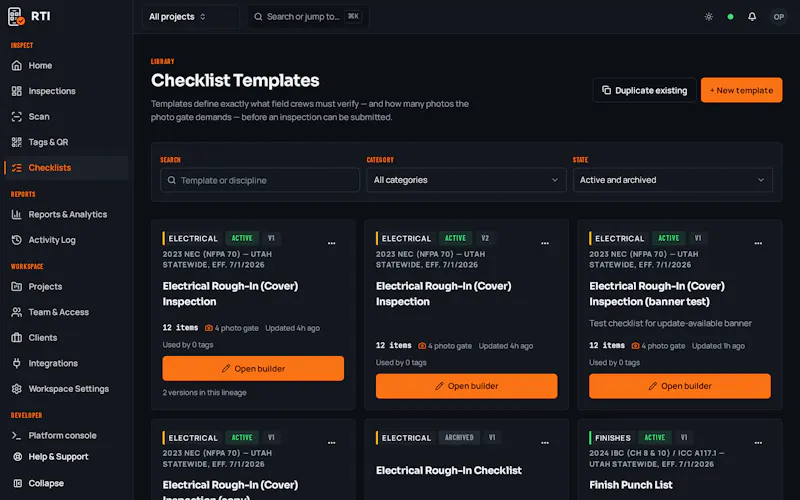Screen dimensions: 800x500
Task: Open the Home sidebar item
Action: [65, 65]
